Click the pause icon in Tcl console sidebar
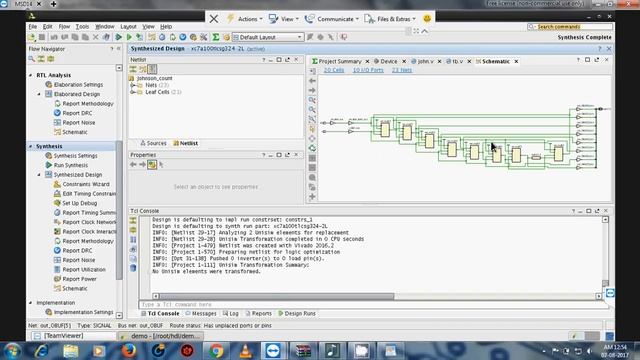The height and width of the screenshot is (360, 640). click(133, 240)
